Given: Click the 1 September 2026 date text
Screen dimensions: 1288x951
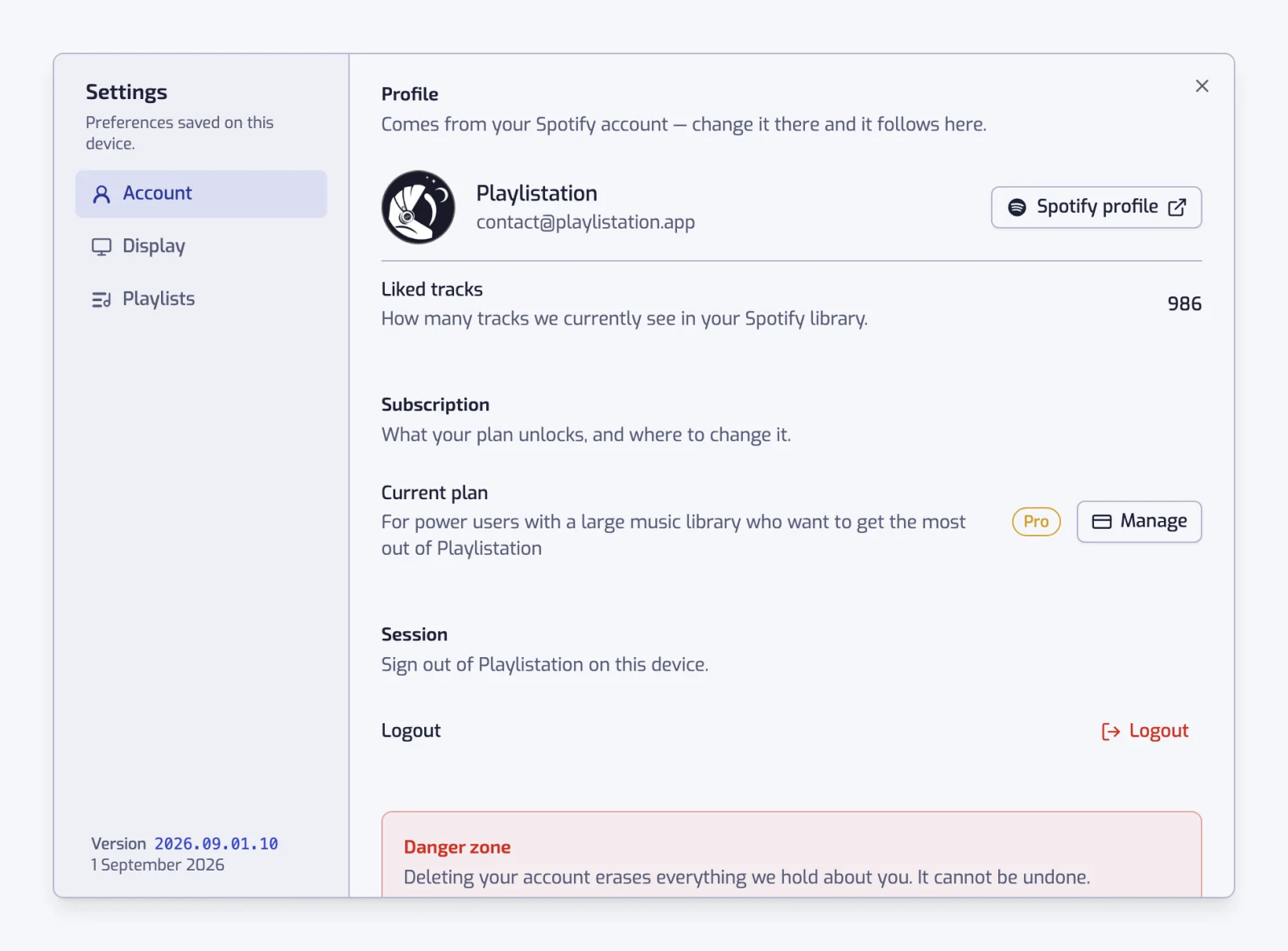Looking at the screenshot, I should point(158,865).
